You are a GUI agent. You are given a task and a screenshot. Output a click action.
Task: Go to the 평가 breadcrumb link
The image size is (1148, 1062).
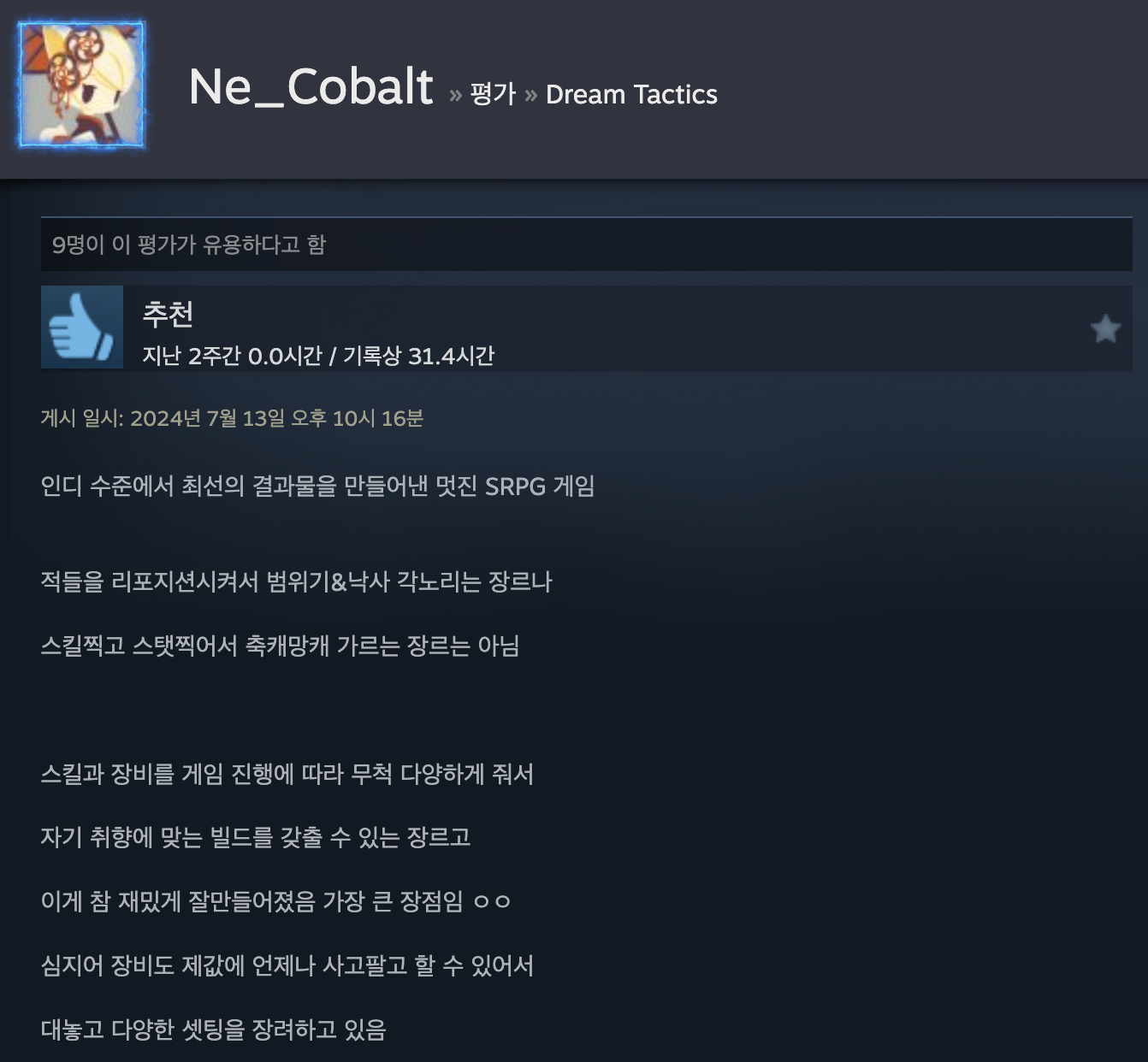click(493, 94)
